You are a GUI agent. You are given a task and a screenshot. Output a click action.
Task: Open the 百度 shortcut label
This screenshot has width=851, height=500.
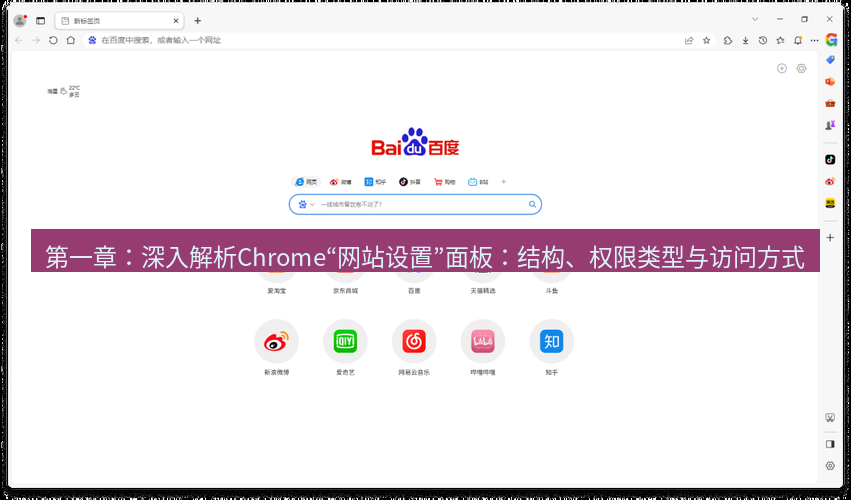tap(414, 291)
